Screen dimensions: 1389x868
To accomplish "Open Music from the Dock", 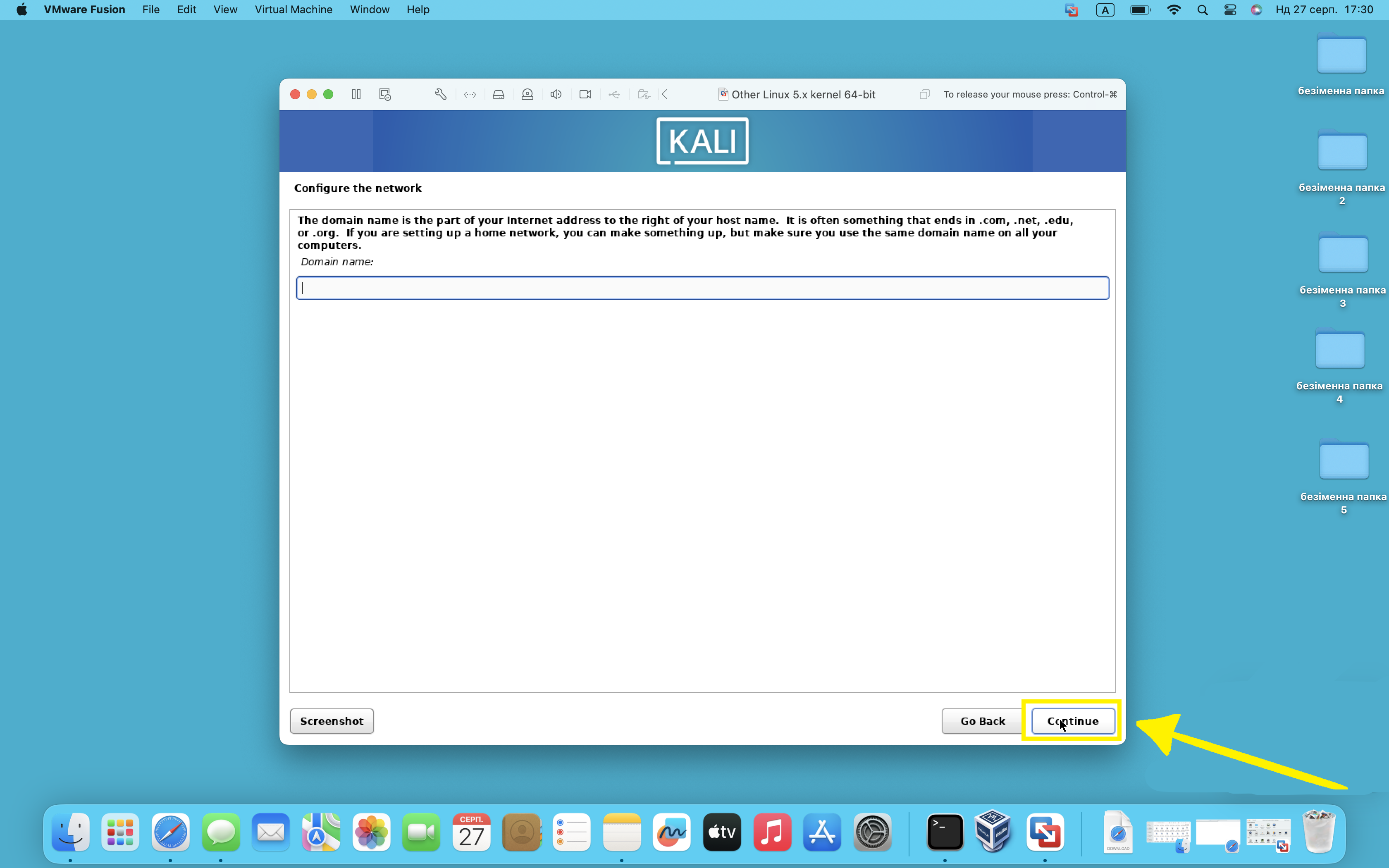I will 773,832.
